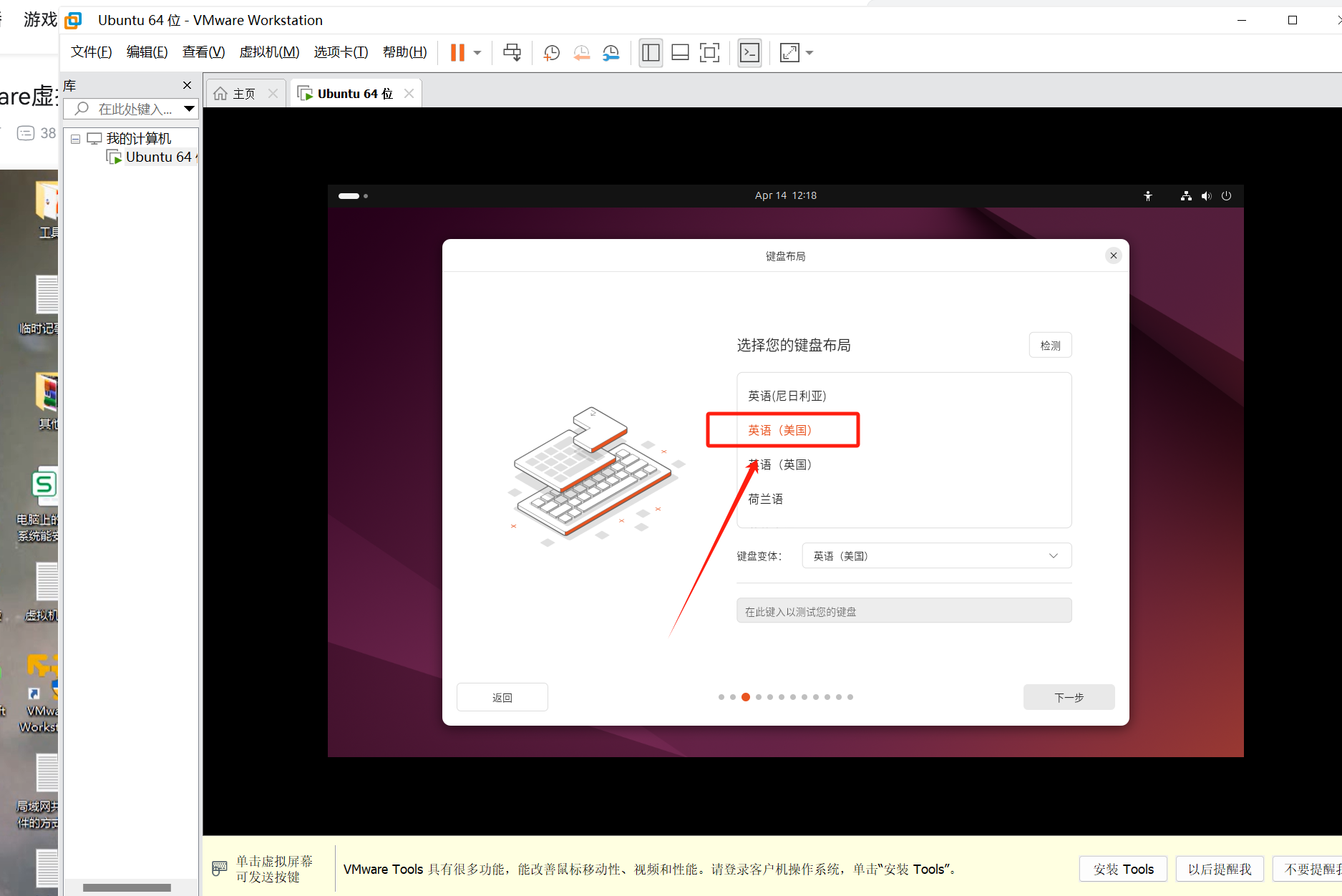Open the 帮助(H) menu
Screen dimensions: 1342x896
pos(404,52)
